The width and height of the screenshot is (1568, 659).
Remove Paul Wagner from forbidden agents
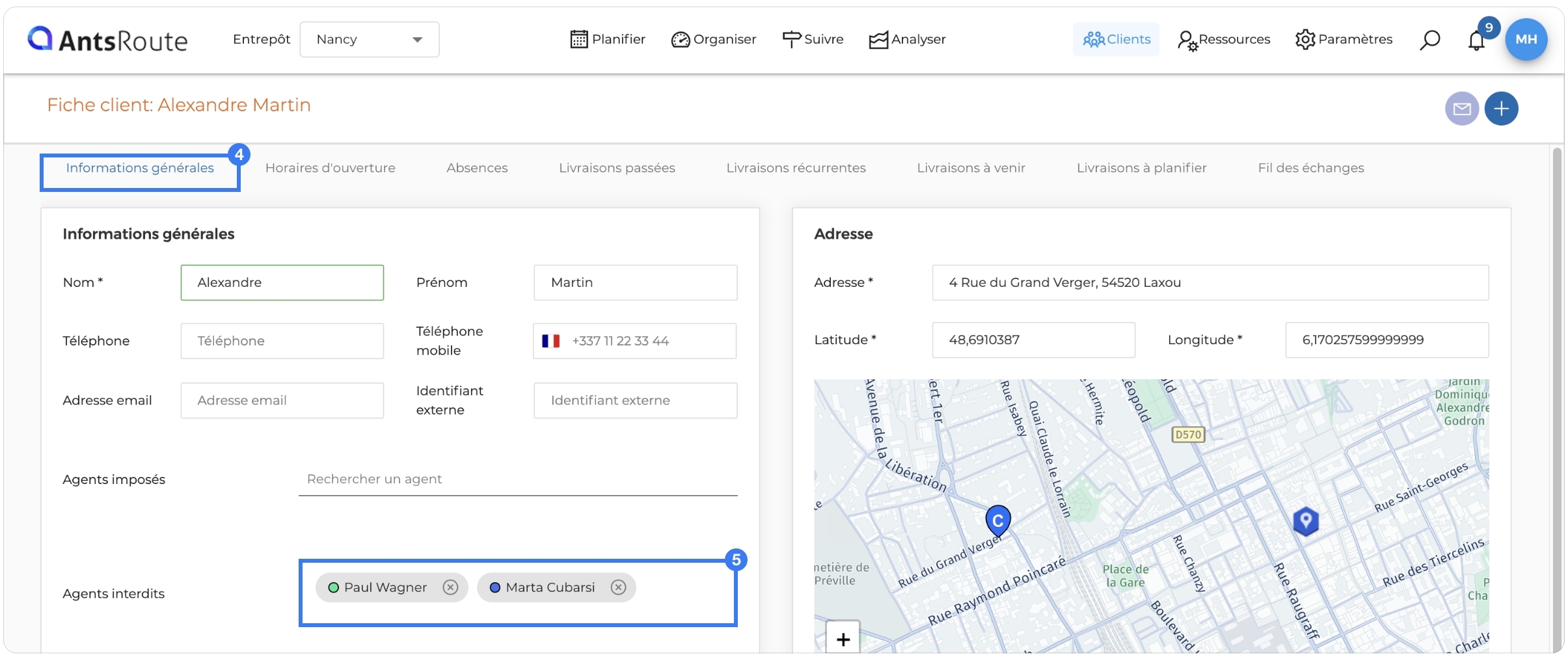(x=450, y=587)
